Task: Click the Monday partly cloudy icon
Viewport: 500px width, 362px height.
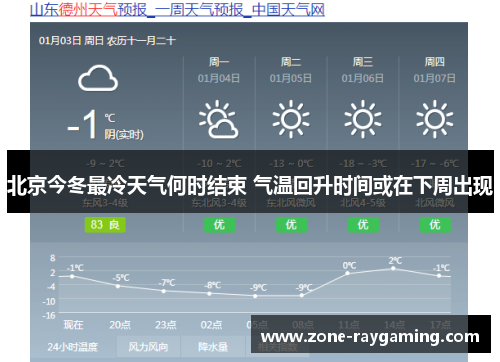Action: (x=219, y=119)
